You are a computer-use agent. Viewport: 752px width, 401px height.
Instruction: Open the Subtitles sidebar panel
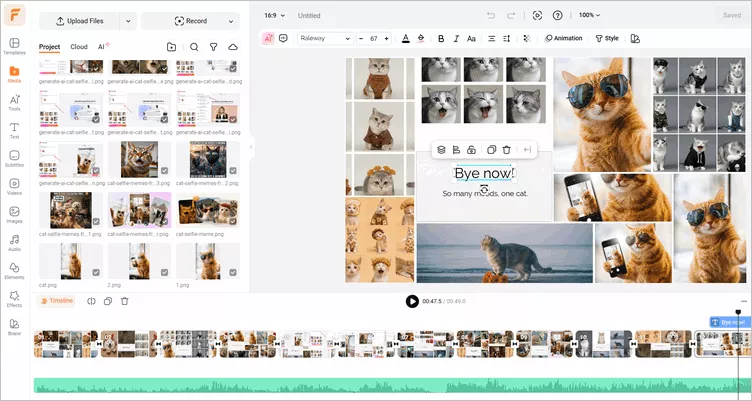[14, 159]
